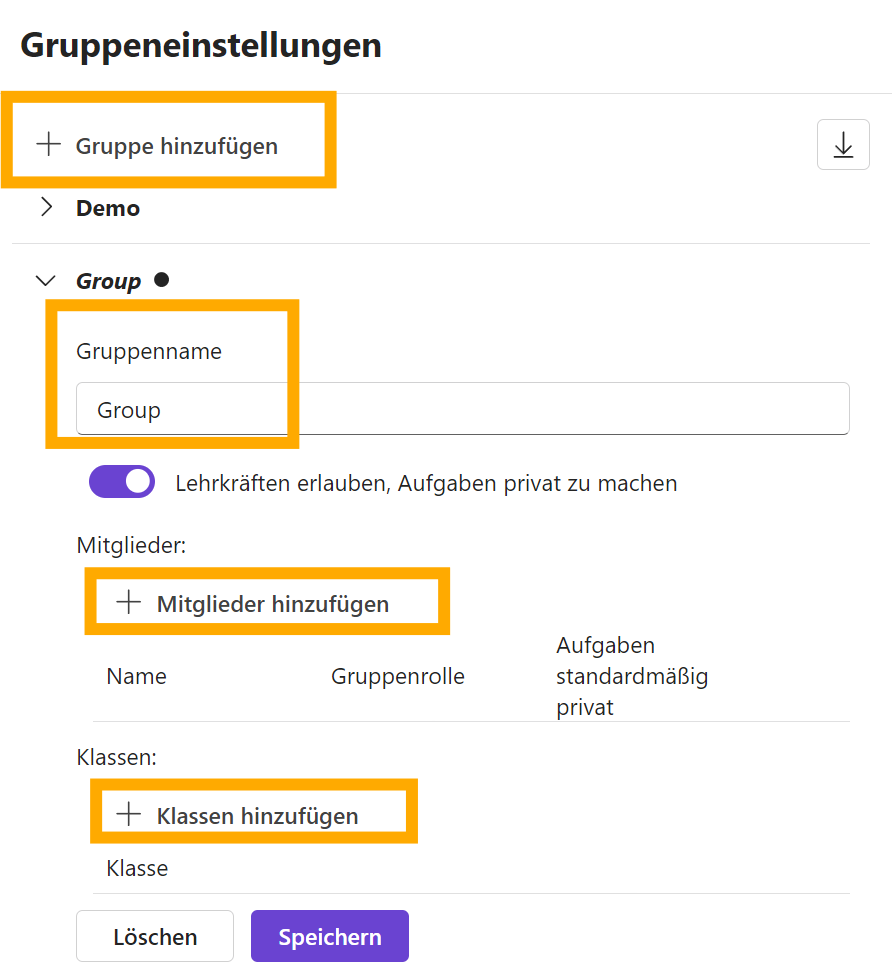Click the Gruppenrolle column header
Viewport: 892px width, 979px height.
point(398,676)
